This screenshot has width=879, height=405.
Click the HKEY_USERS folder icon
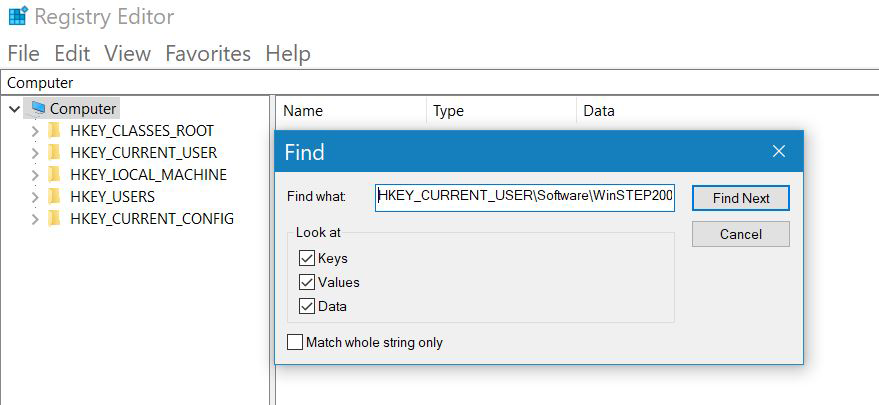54,197
